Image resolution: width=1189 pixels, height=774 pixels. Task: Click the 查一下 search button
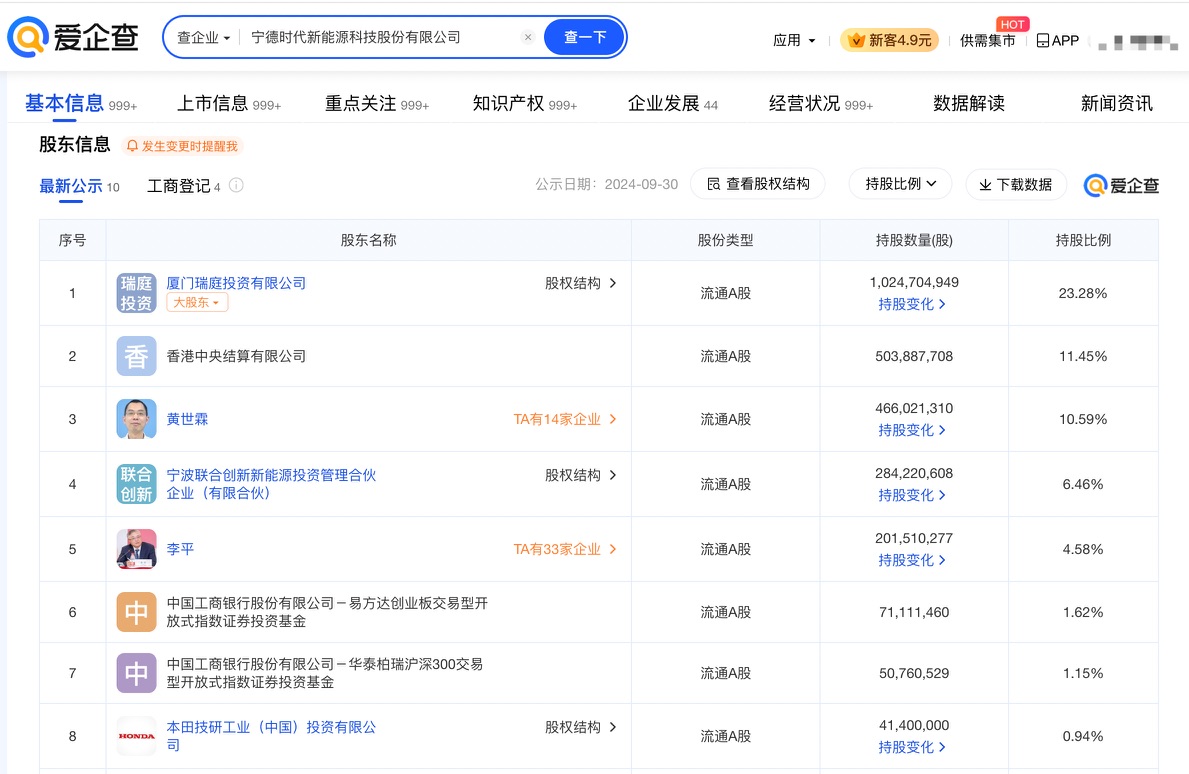[585, 37]
